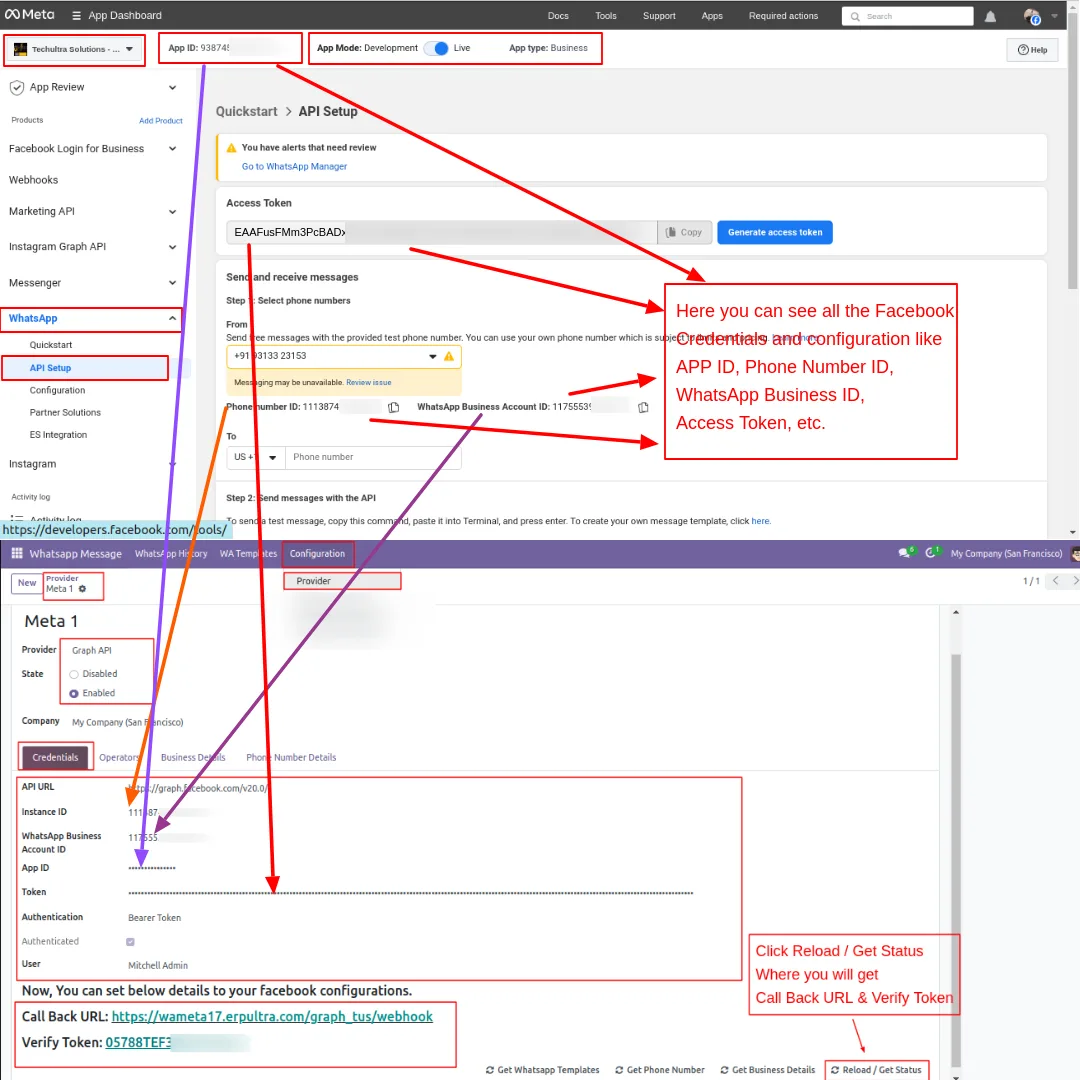The width and height of the screenshot is (1080, 1080).
Task: Click the App Review shield icon
Action: [x=17, y=87]
